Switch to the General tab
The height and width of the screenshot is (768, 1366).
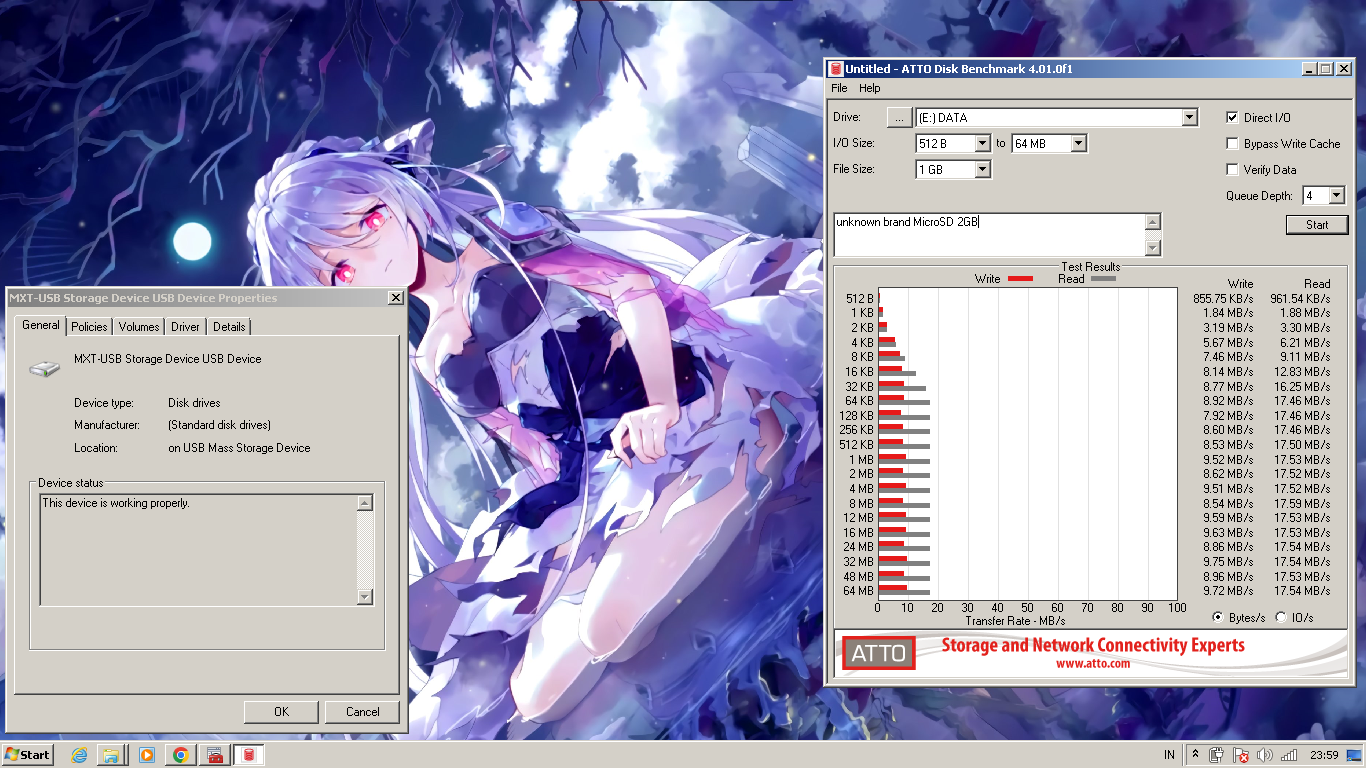point(41,325)
